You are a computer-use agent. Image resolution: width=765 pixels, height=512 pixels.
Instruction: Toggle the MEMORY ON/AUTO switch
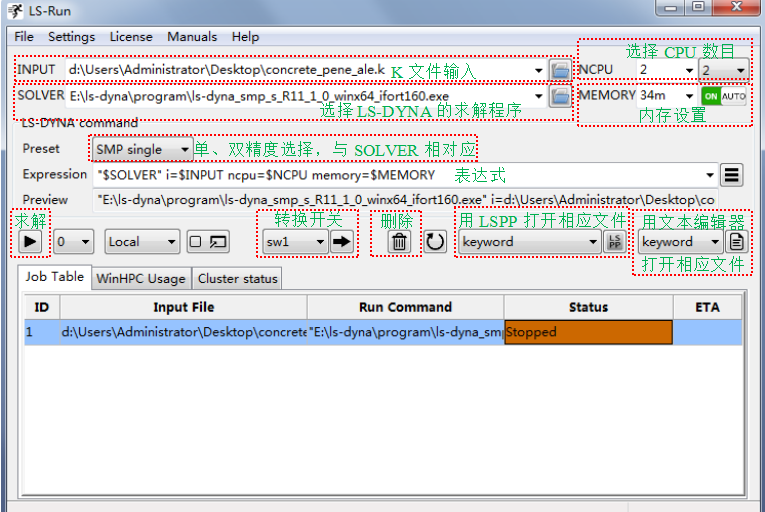click(x=723, y=96)
